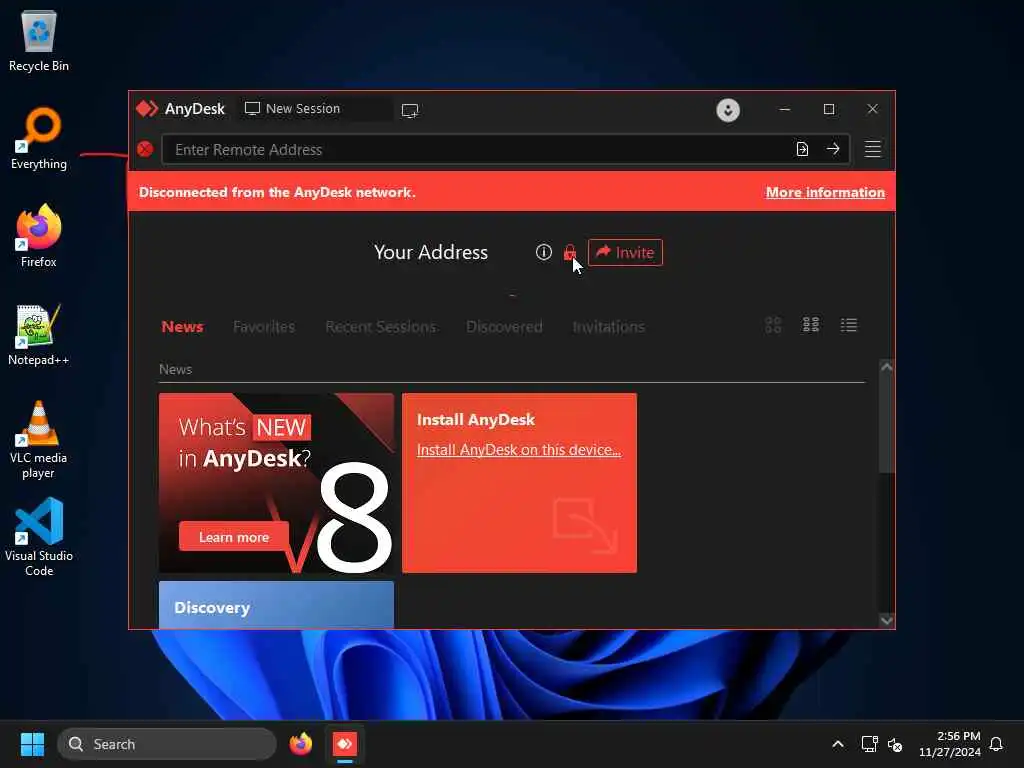Viewport: 1024px width, 768px height.
Task: Select the News tab
Action: pos(182,327)
